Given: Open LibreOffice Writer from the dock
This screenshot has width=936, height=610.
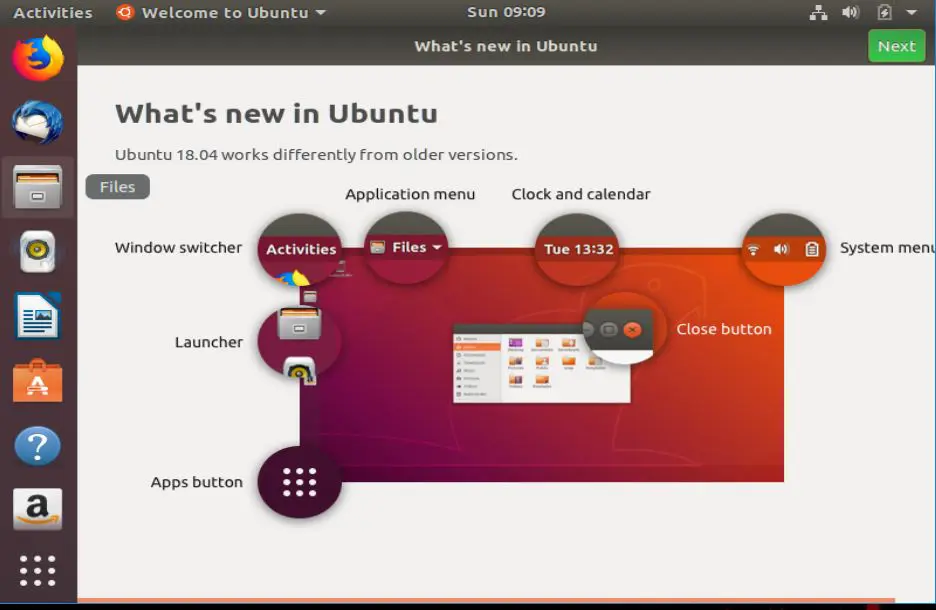Looking at the screenshot, I should click(x=38, y=317).
